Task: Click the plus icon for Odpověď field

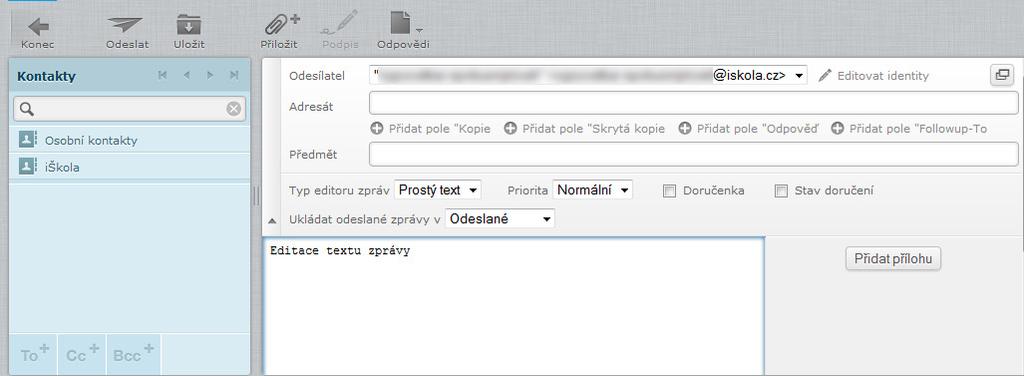Action: click(685, 129)
